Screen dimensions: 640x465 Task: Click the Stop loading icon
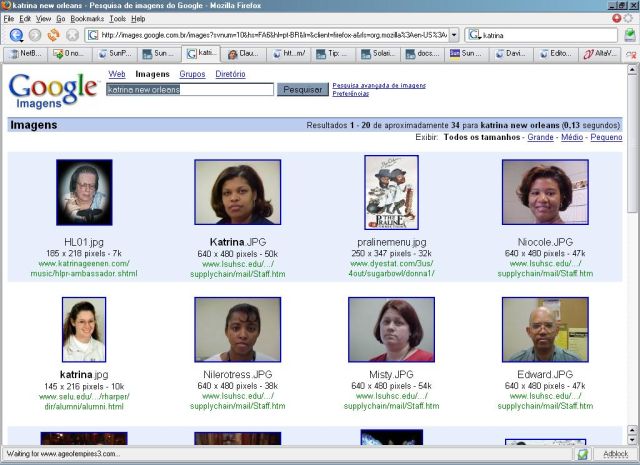tap(72, 35)
